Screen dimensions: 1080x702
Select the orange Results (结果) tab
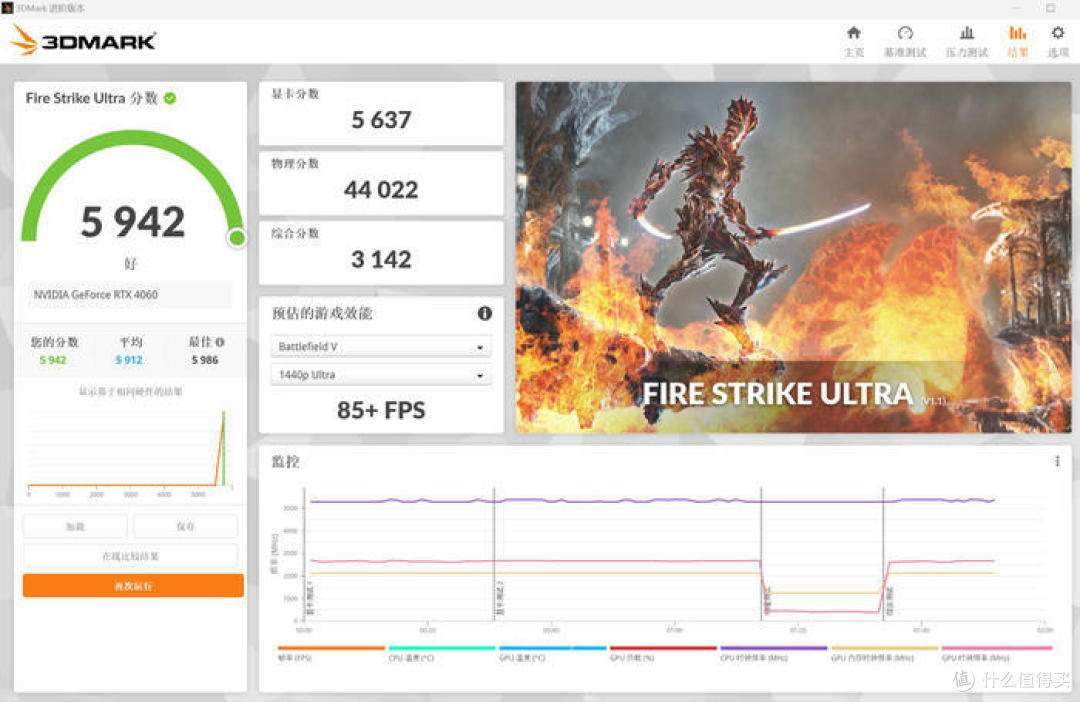1017,41
